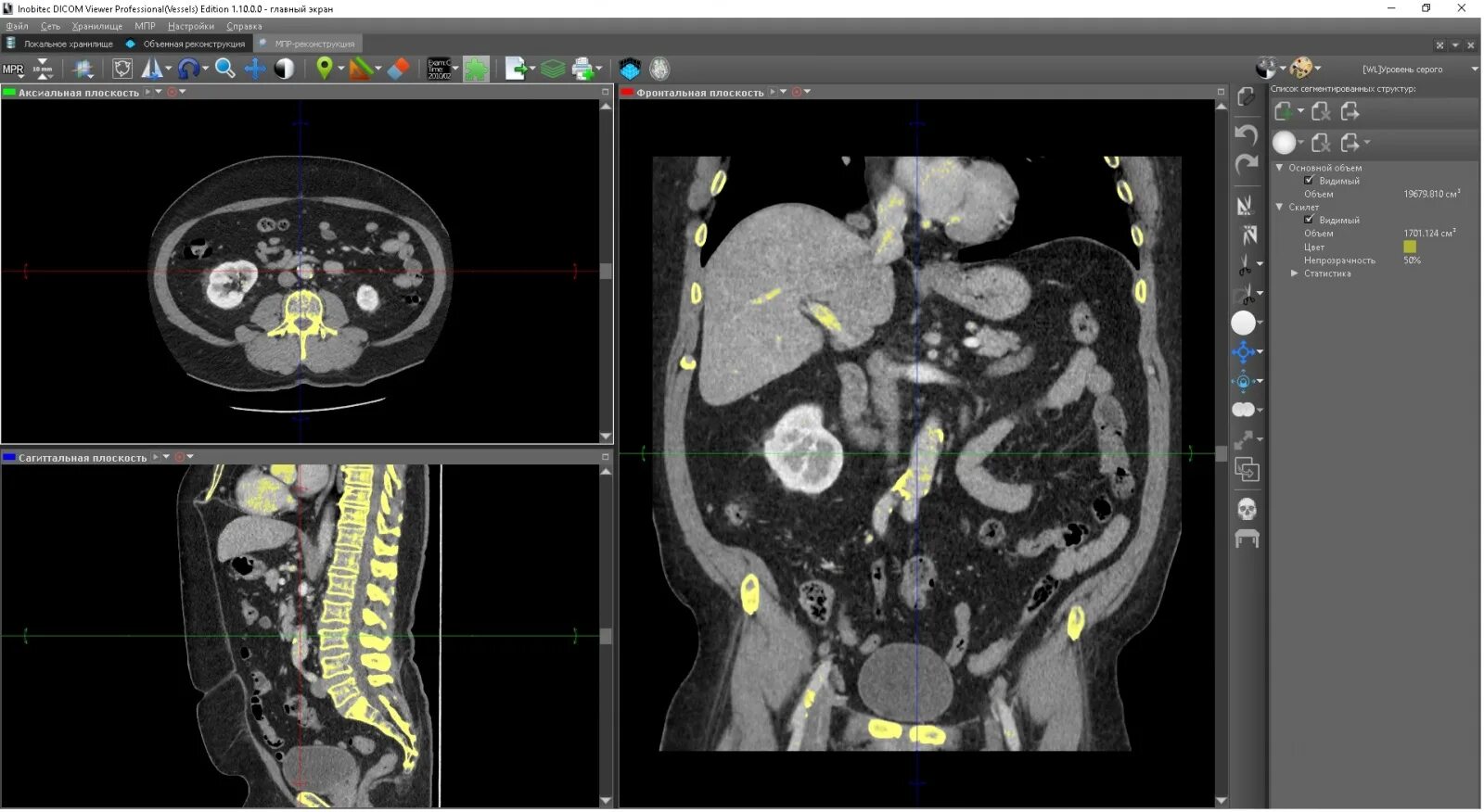Click the blue 3D cube reconstruction icon
Screen dimensions: 1484x812
(x=630, y=69)
